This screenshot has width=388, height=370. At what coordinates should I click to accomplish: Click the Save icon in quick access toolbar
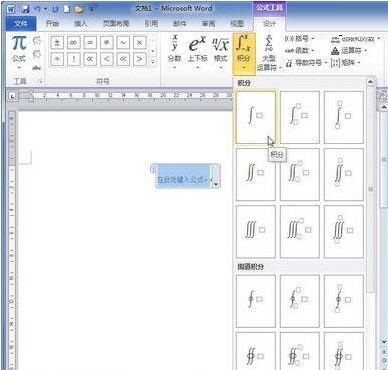pyautogui.click(x=25, y=9)
